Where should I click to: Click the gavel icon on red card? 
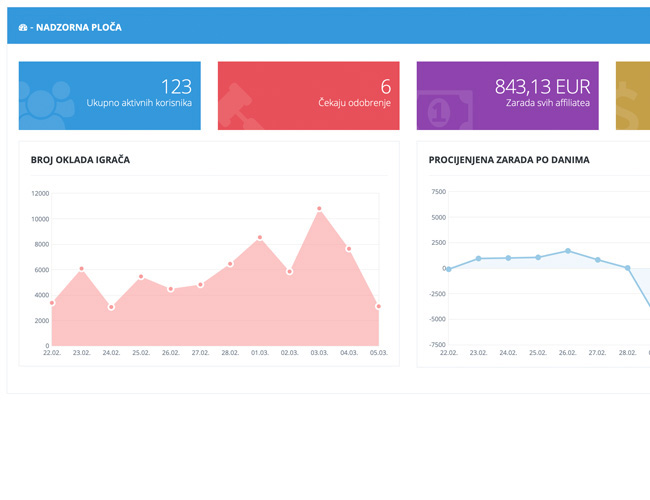pos(239,107)
